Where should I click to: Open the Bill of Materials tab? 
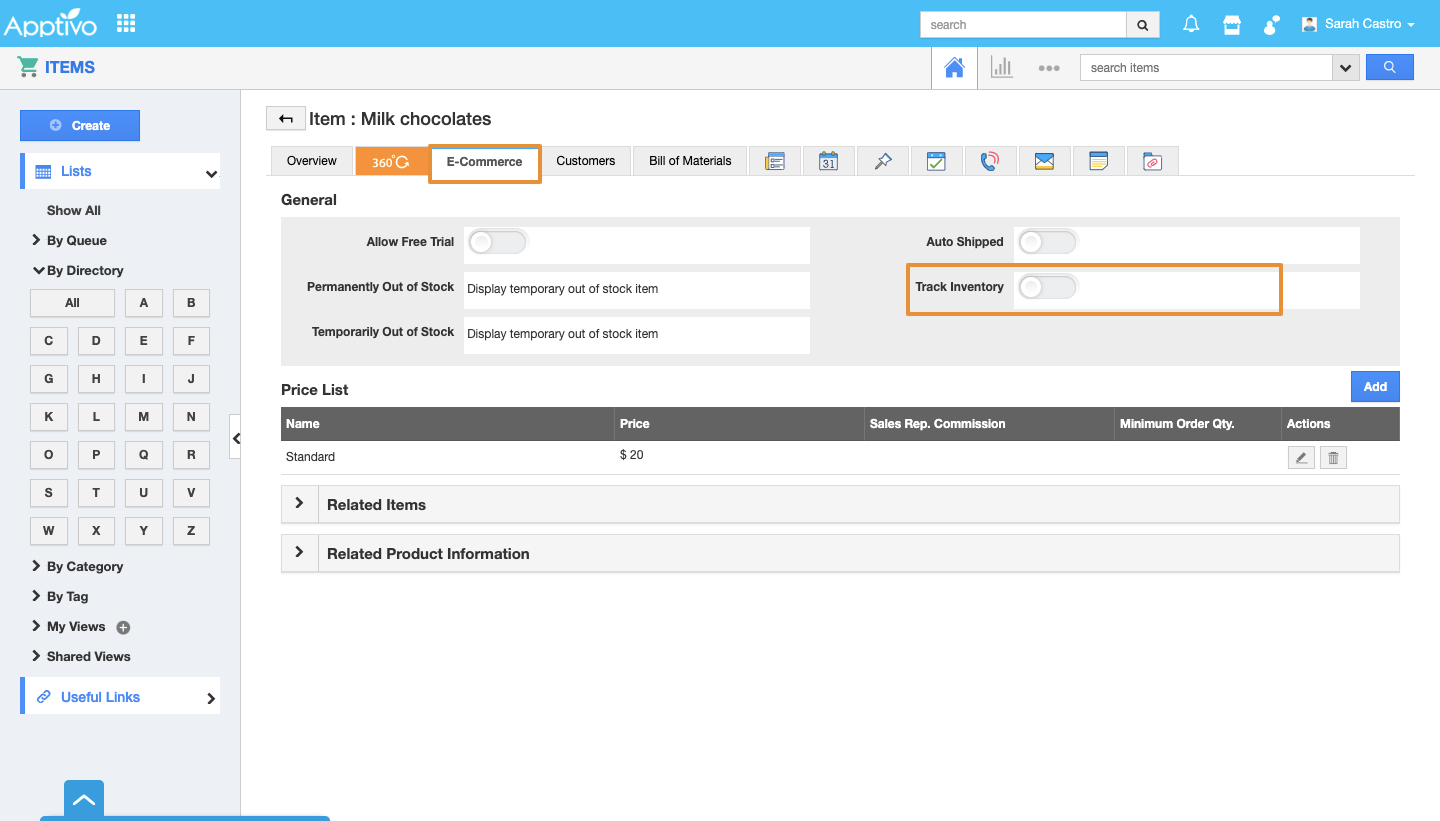click(x=690, y=161)
